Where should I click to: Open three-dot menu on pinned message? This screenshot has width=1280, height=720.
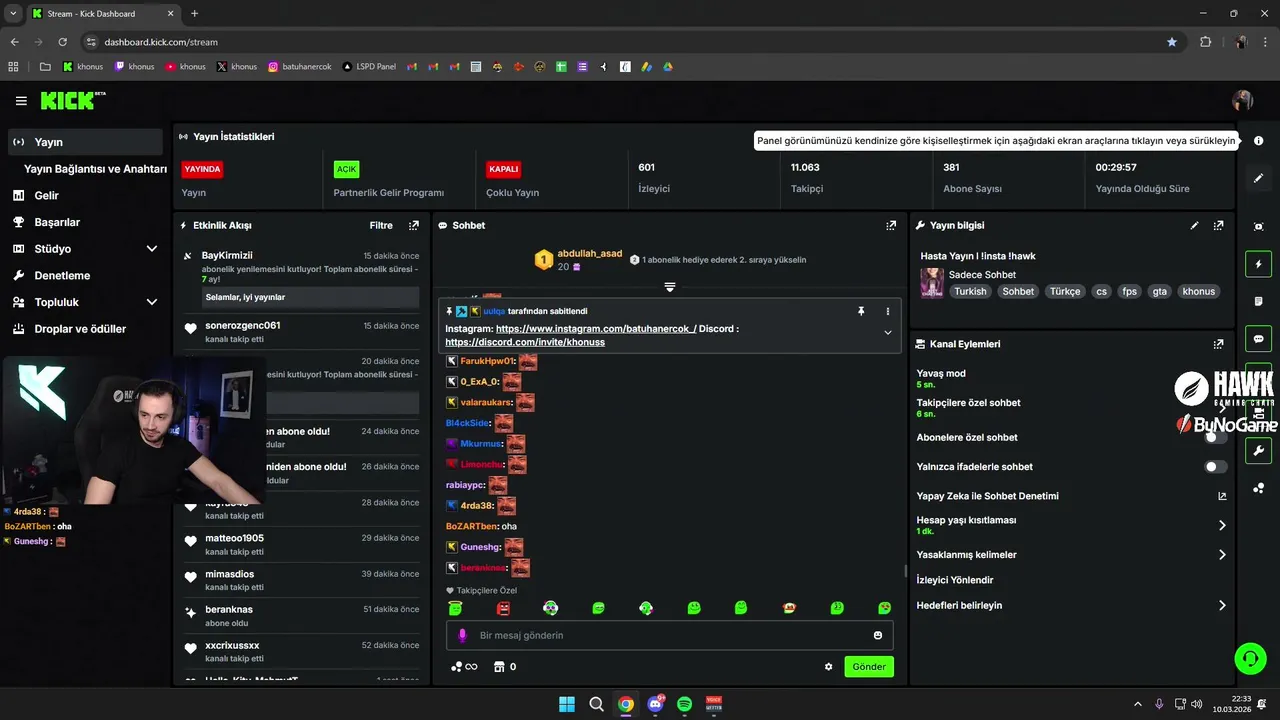click(887, 311)
